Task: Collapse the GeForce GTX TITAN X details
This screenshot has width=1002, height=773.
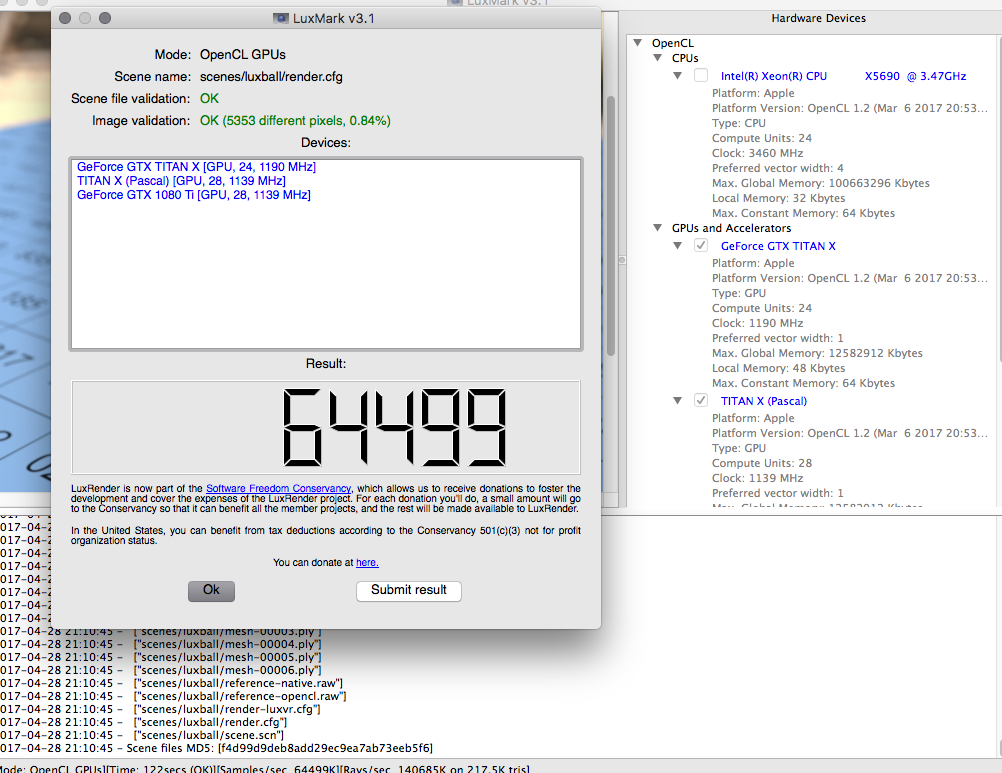Action: tap(677, 245)
